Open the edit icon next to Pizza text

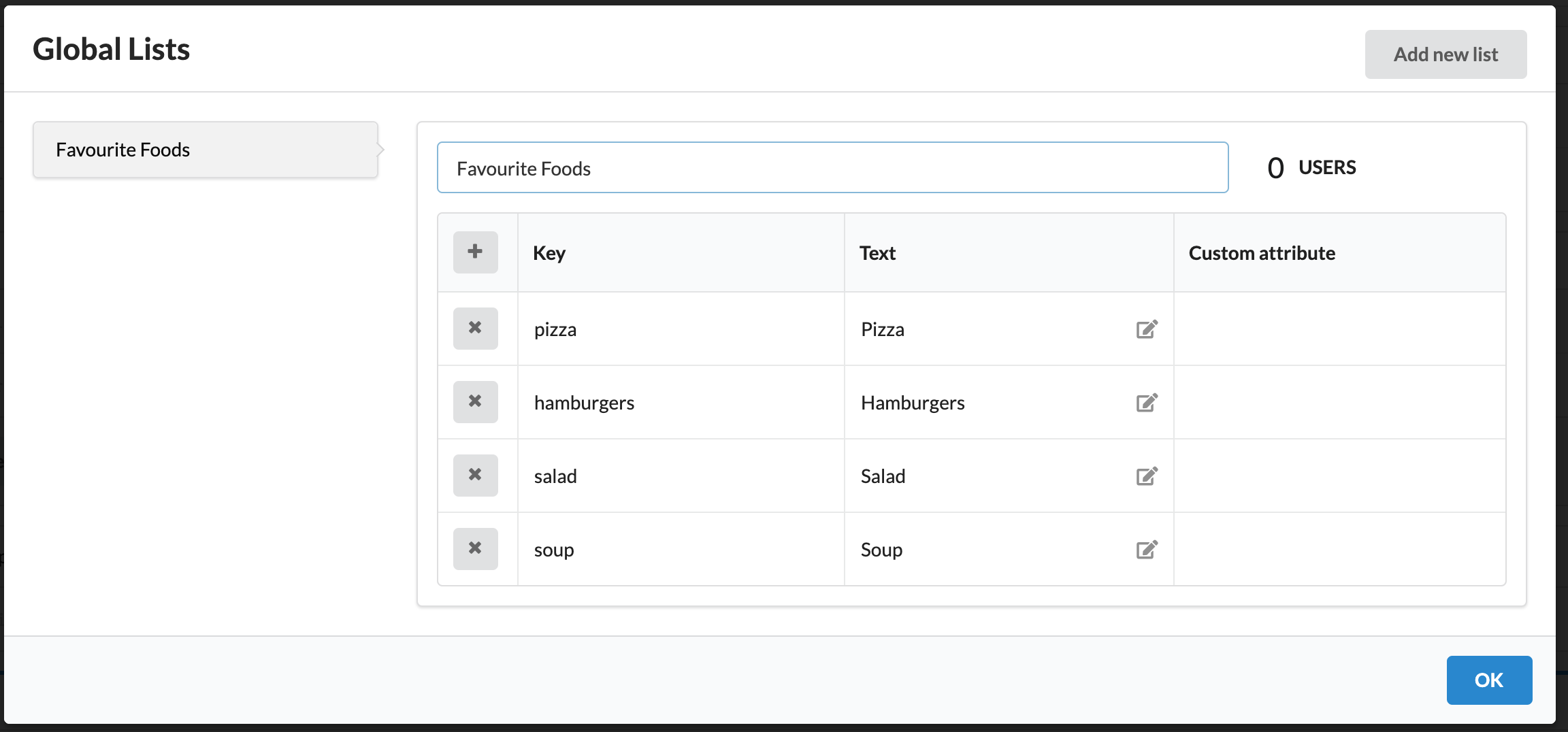coord(1147,329)
